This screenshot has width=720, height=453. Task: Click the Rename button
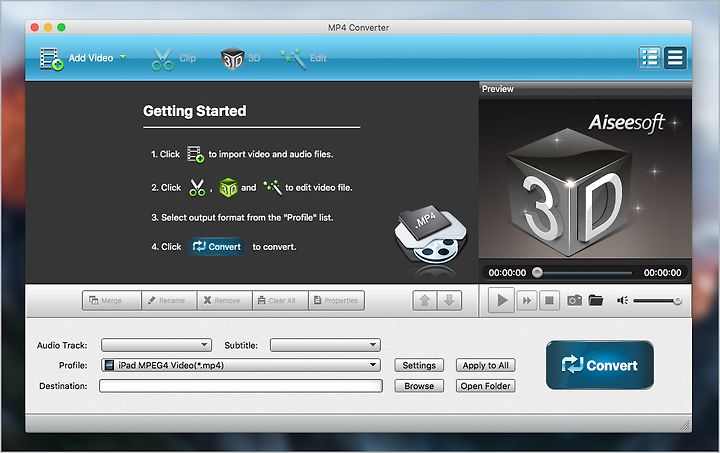(x=169, y=300)
